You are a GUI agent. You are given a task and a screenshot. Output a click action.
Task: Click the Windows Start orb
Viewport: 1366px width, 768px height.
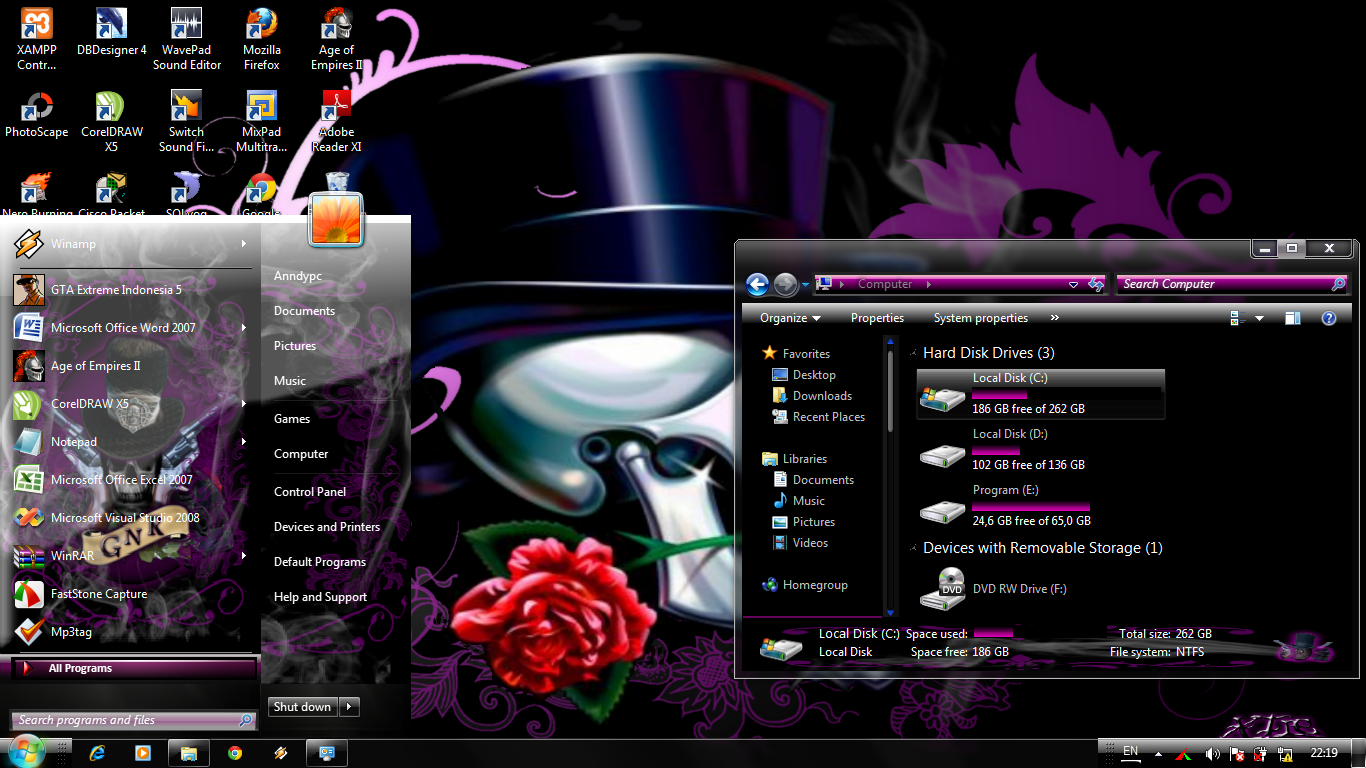pyautogui.click(x=26, y=752)
